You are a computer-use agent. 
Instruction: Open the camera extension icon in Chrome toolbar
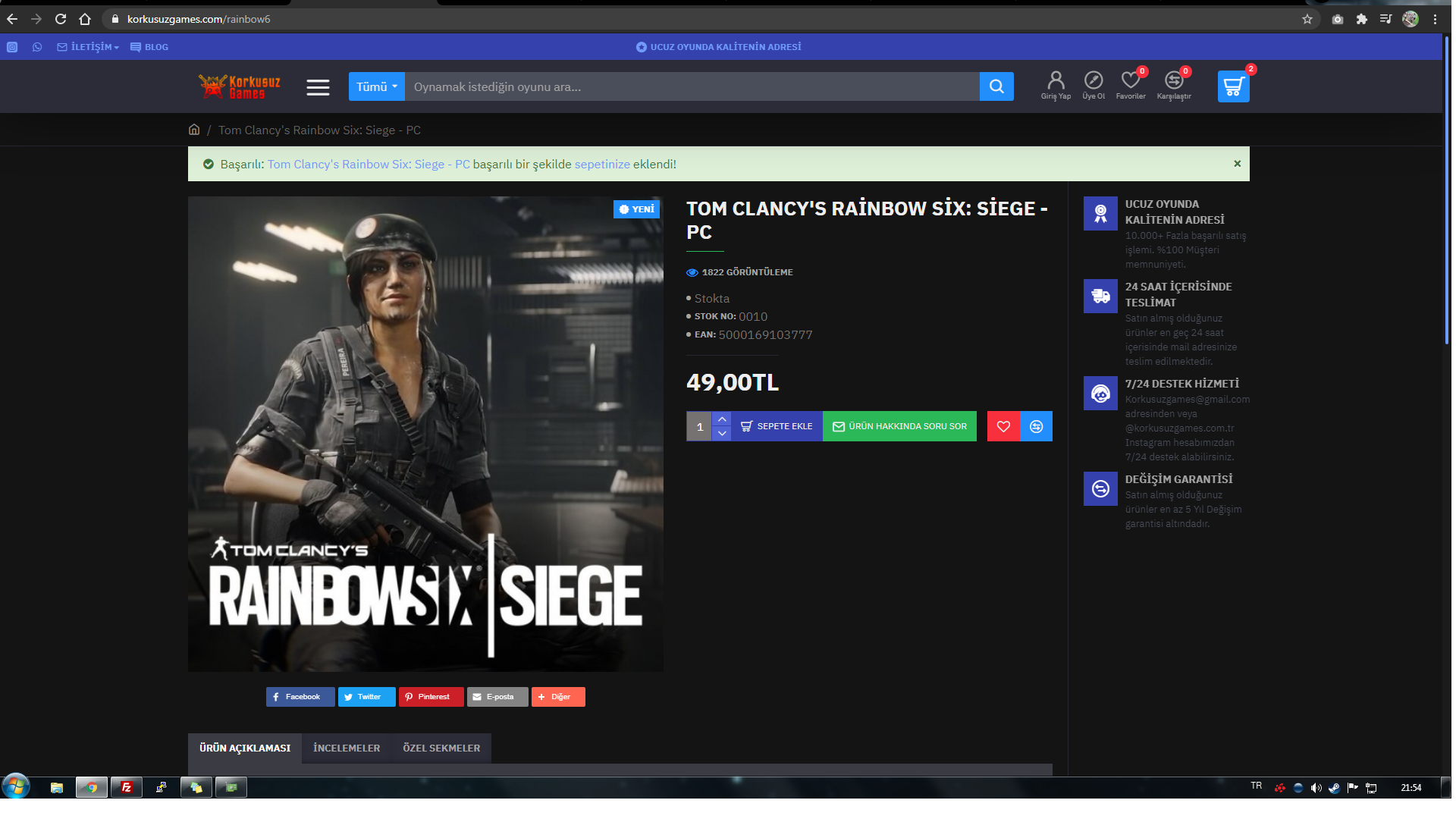(x=1338, y=19)
